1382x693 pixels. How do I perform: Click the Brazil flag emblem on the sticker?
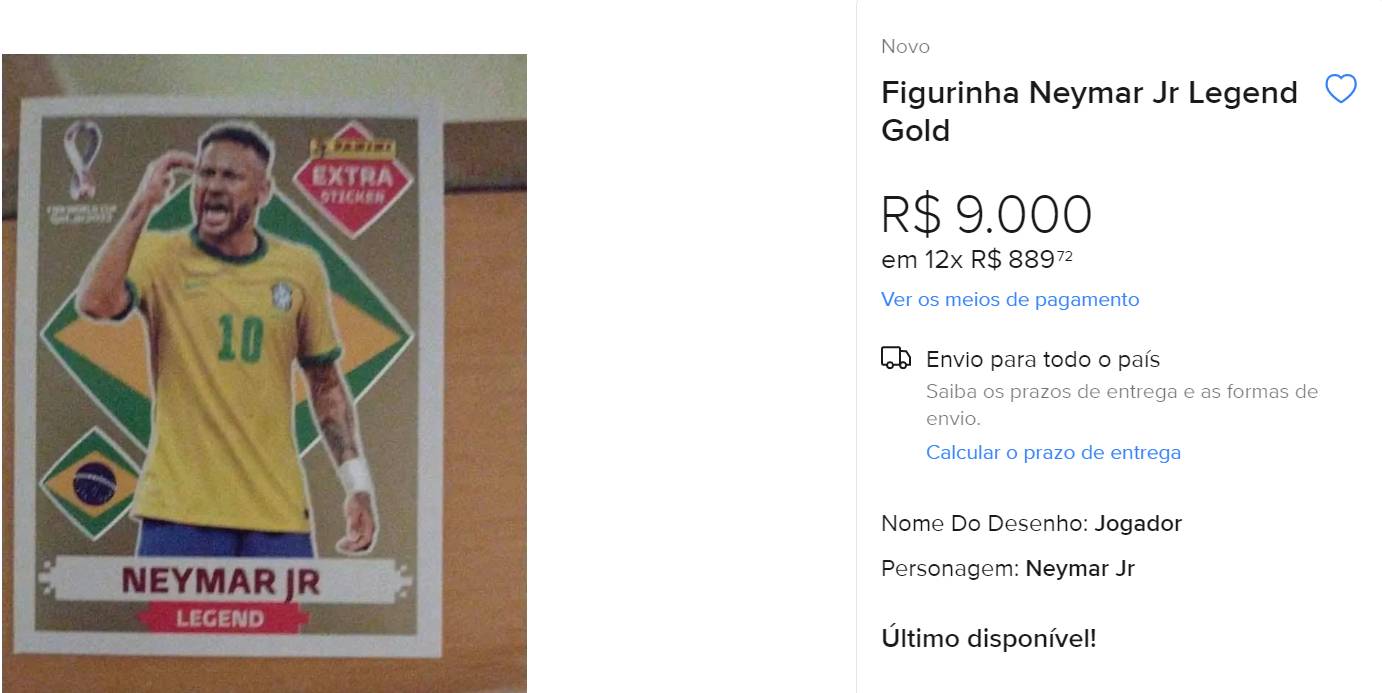[x=95, y=482]
